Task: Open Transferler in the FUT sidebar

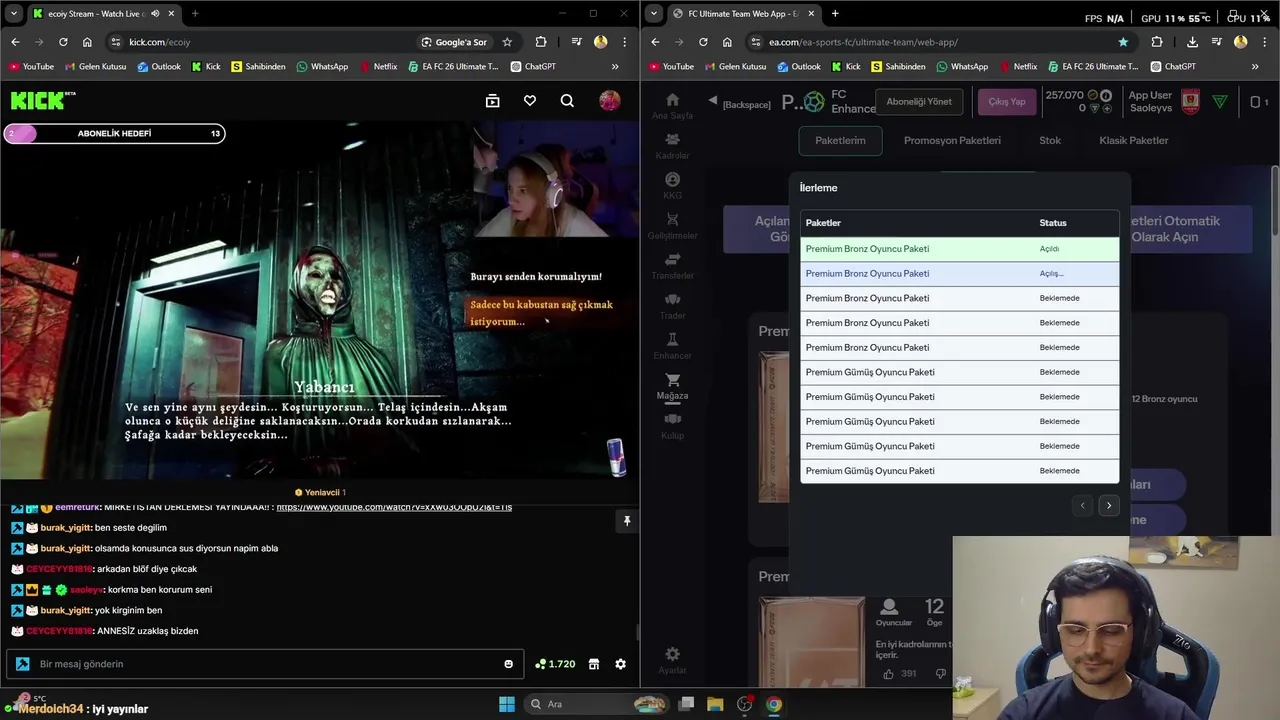Action: click(x=672, y=266)
